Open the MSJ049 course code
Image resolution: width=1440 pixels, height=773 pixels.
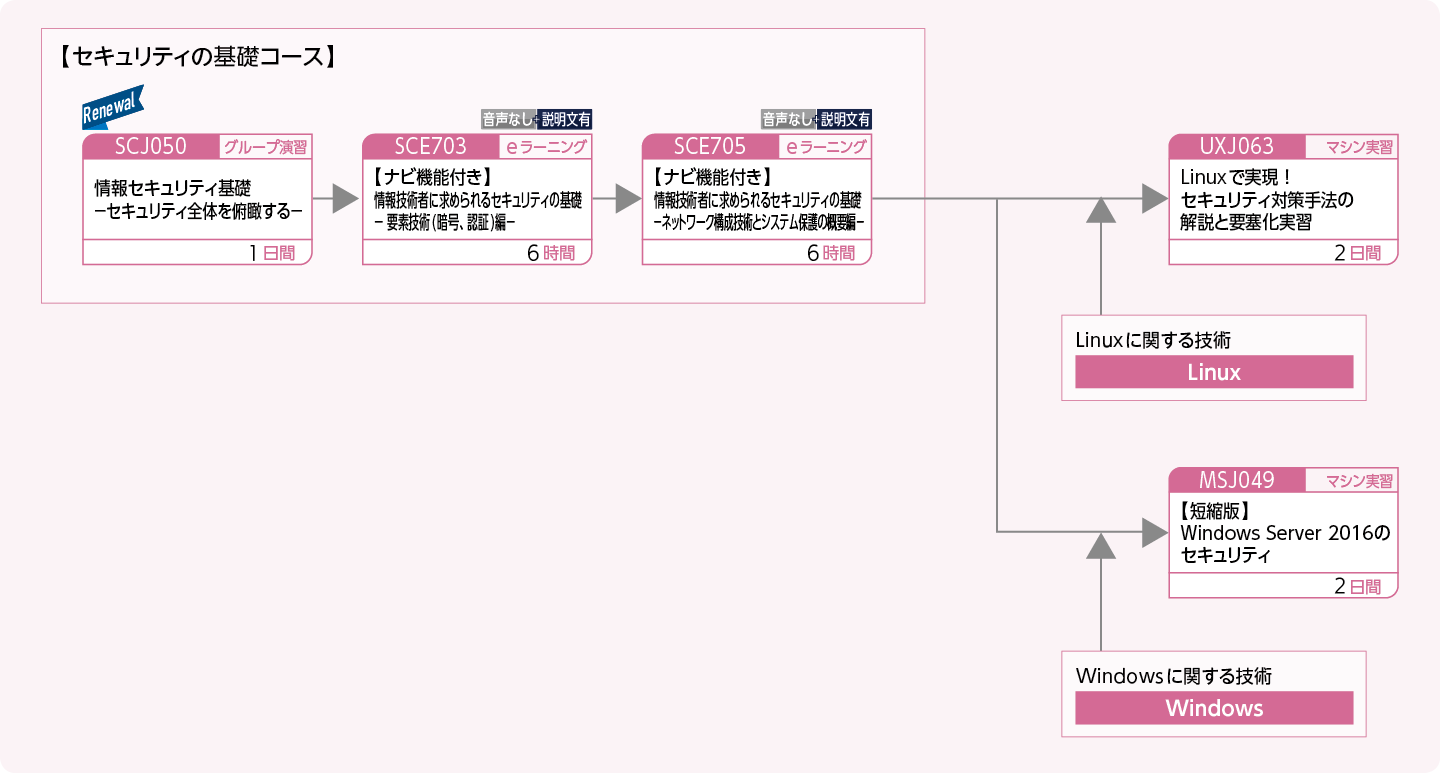pyautogui.click(x=1237, y=480)
